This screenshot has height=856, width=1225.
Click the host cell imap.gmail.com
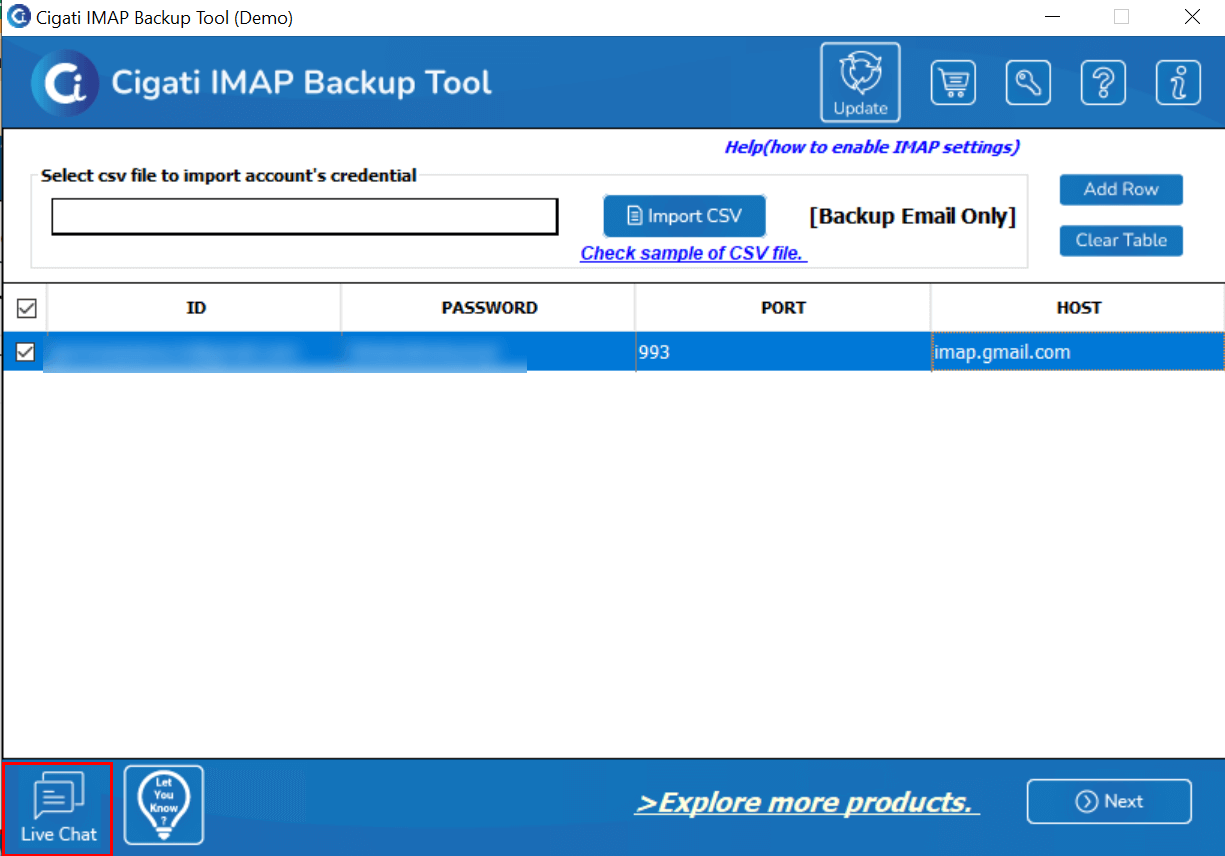[x=1078, y=352]
